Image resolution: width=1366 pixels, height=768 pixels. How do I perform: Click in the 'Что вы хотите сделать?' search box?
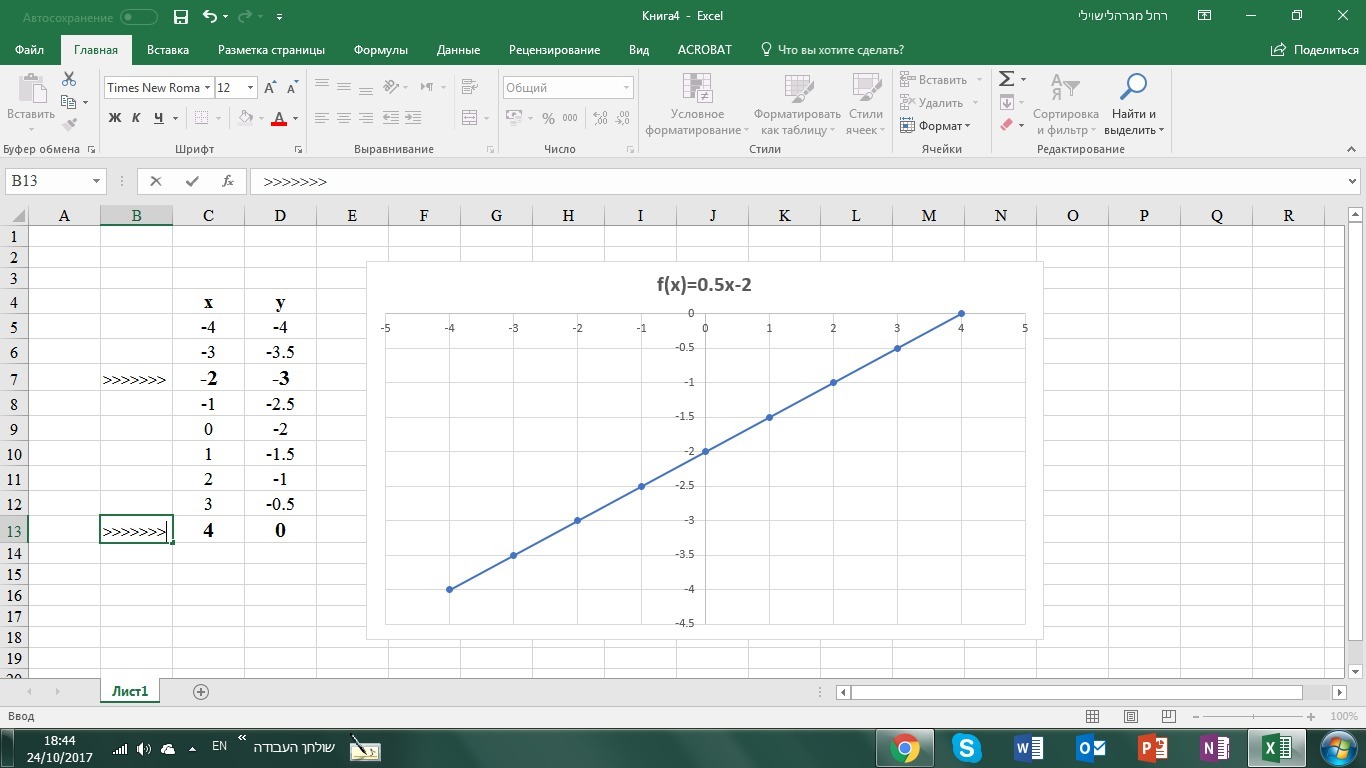(840, 49)
